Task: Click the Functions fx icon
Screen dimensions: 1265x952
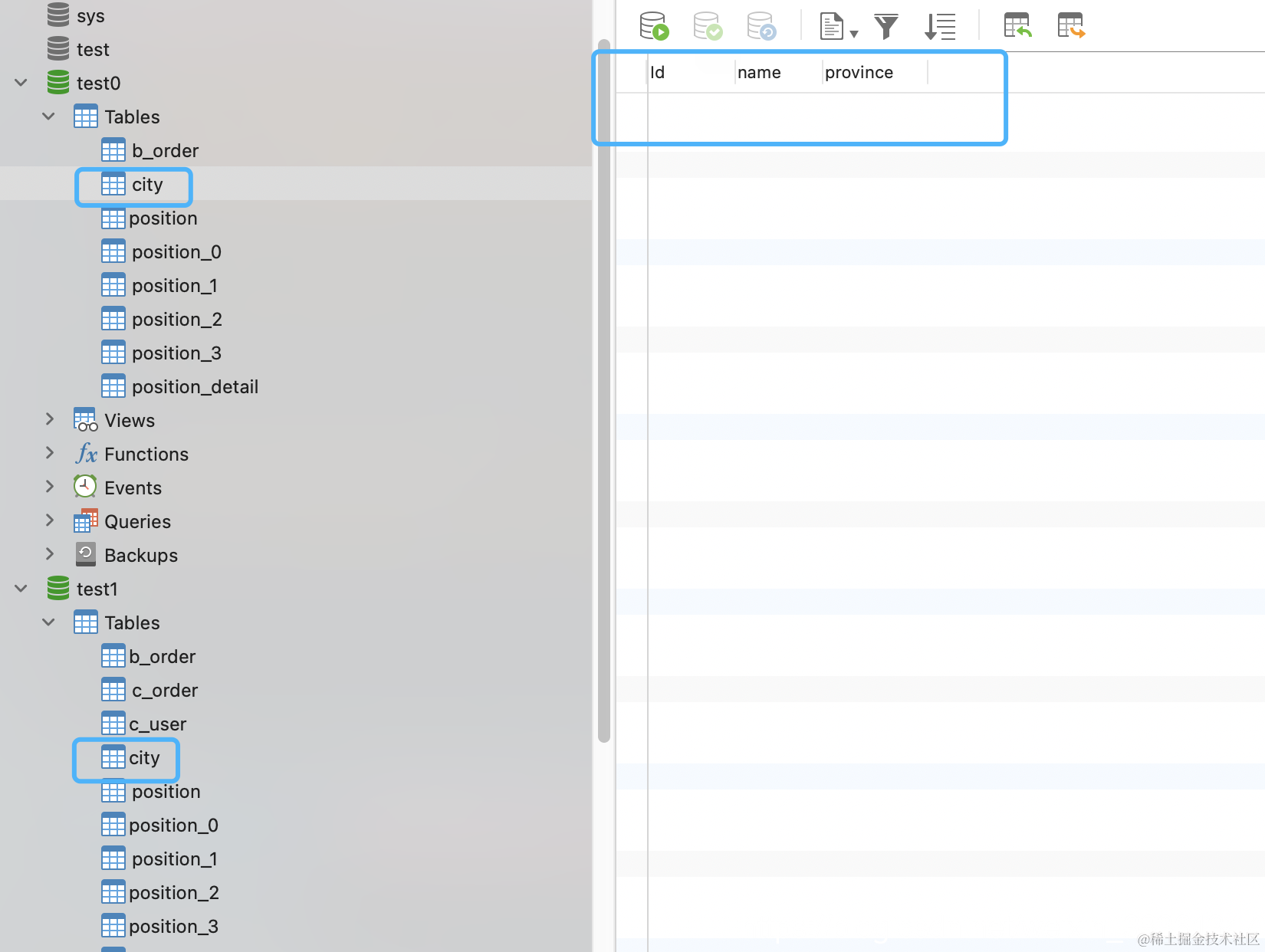Action: point(86,454)
